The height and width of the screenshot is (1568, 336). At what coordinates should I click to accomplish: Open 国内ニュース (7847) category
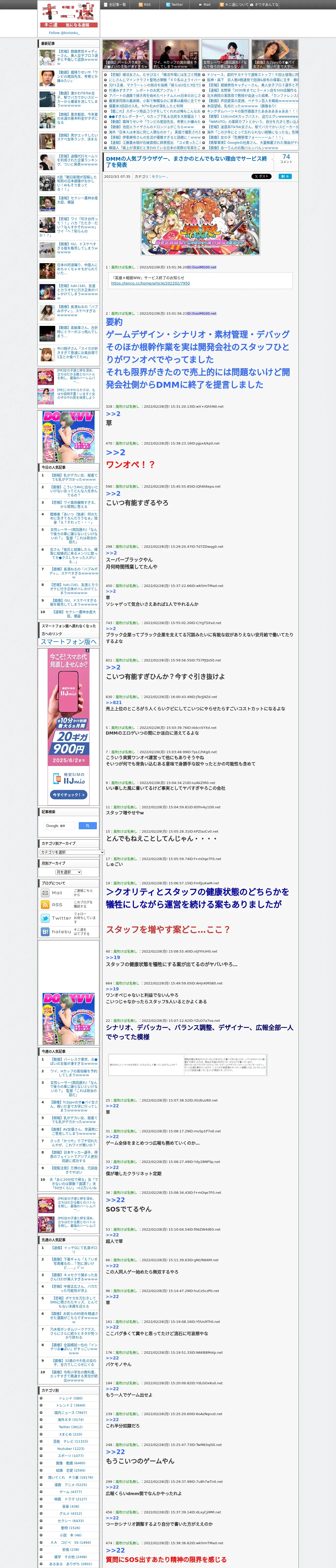pos(70,1412)
